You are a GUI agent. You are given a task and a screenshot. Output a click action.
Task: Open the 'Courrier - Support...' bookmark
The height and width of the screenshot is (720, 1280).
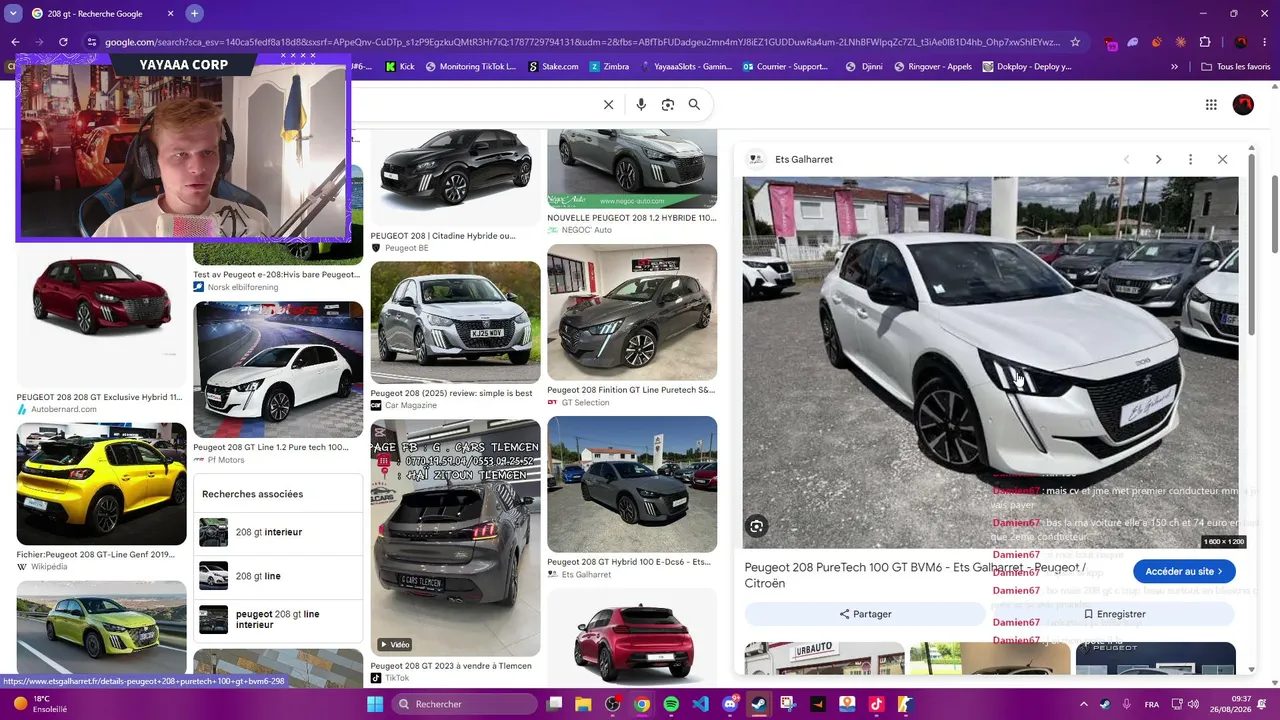click(x=786, y=67)
